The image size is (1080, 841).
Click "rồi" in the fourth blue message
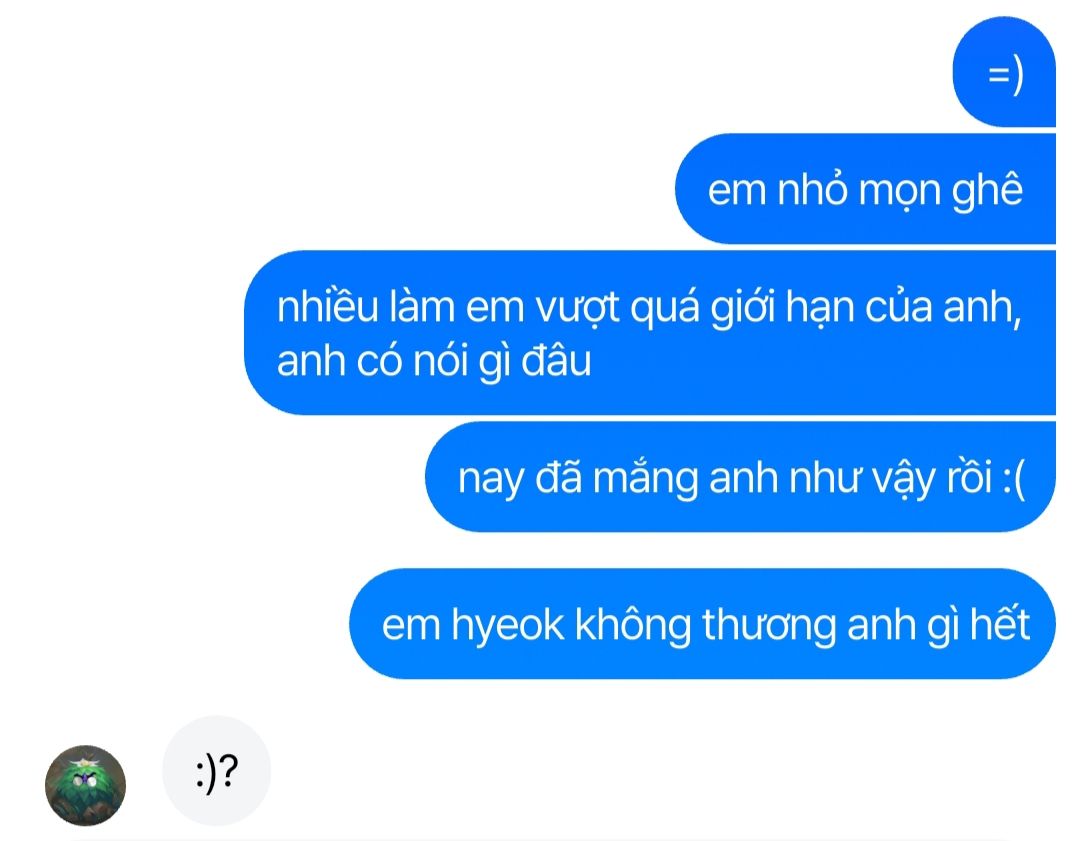969,477
